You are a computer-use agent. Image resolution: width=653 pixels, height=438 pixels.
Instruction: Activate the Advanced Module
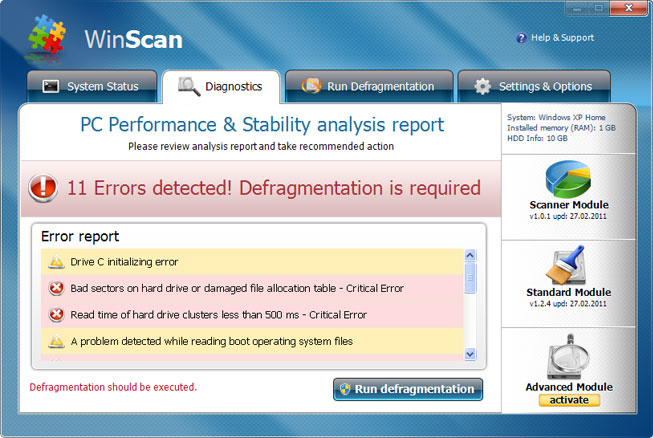[569, 400]
